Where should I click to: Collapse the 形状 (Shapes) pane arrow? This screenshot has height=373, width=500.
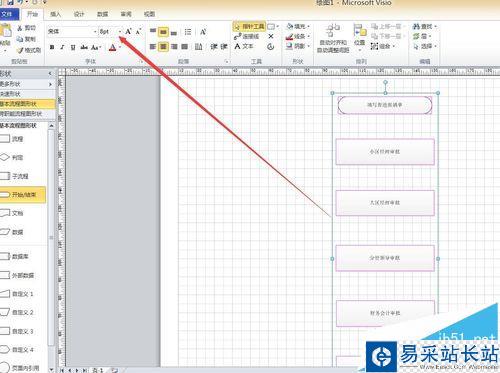tap(50, 73)
